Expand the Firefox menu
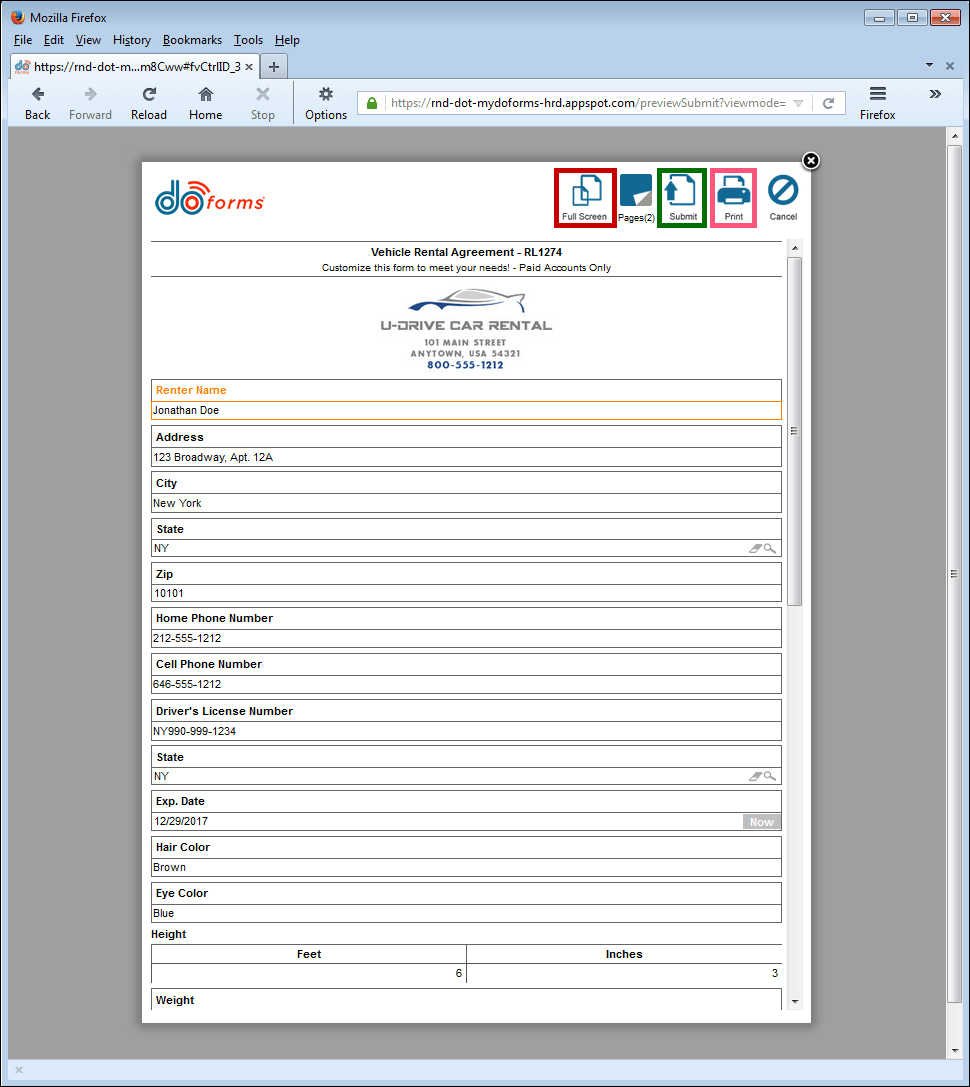Screen dimensions: 970x1087 877,103
